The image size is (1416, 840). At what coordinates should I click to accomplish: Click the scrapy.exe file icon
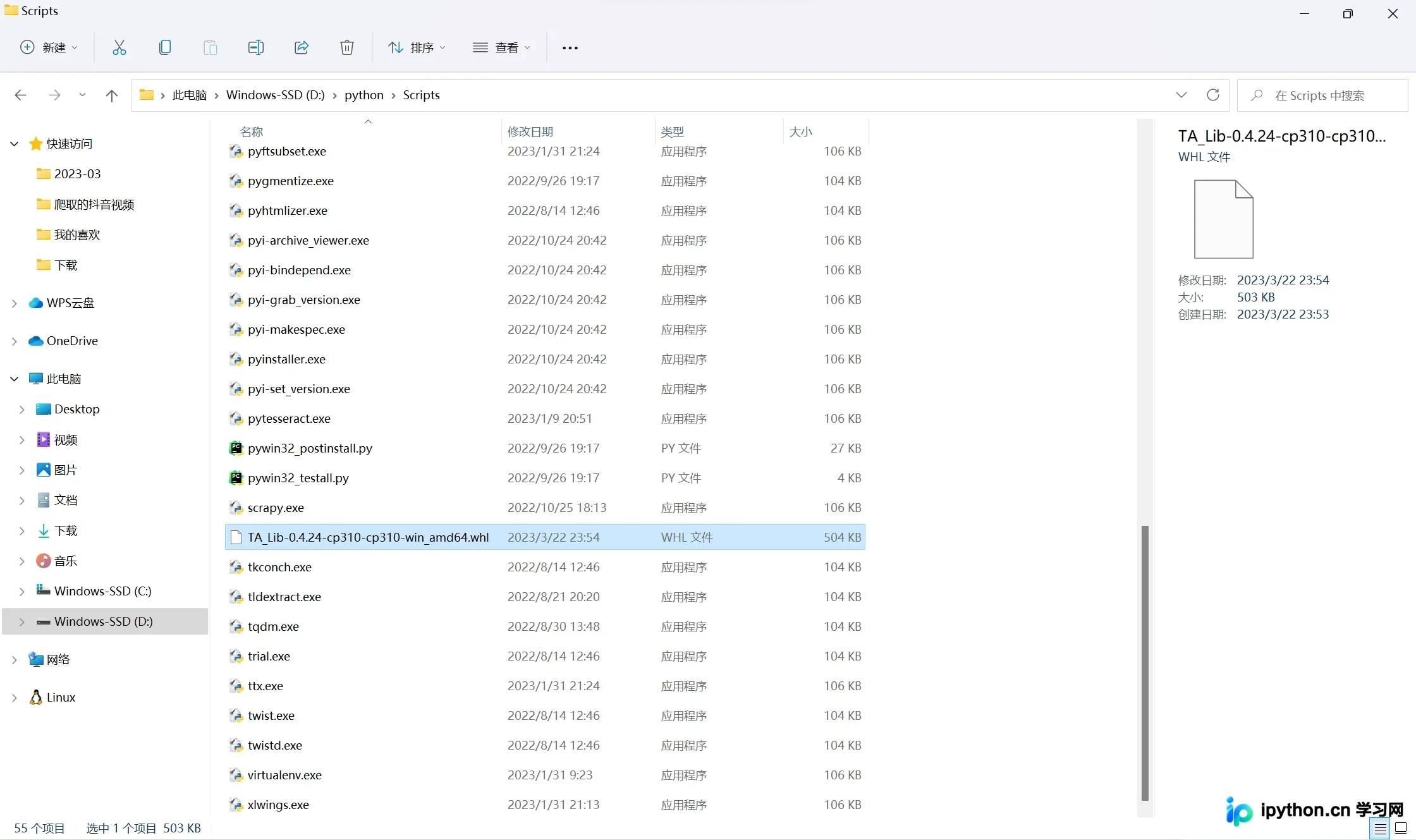point(236,508)
